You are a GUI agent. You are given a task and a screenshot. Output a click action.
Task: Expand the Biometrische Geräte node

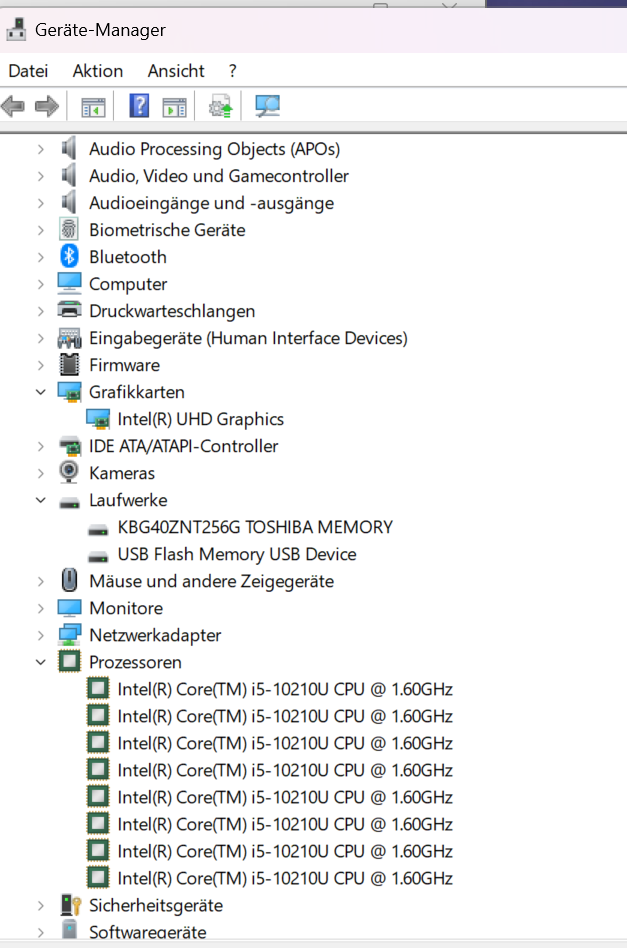(41, 230)
